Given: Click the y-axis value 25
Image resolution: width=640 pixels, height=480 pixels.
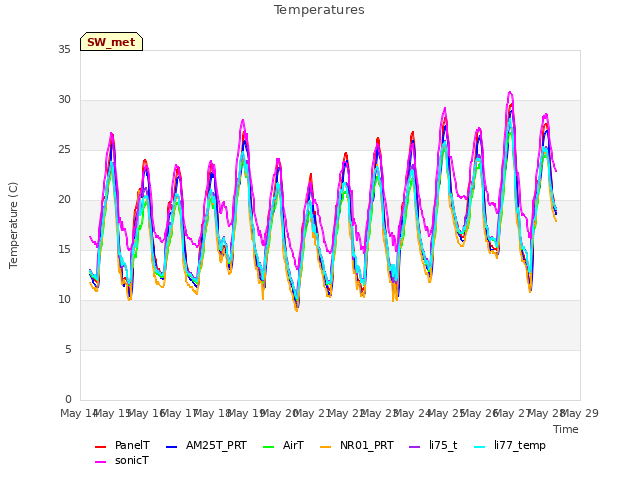Looking at the screenshot, I should coord(64,150).
